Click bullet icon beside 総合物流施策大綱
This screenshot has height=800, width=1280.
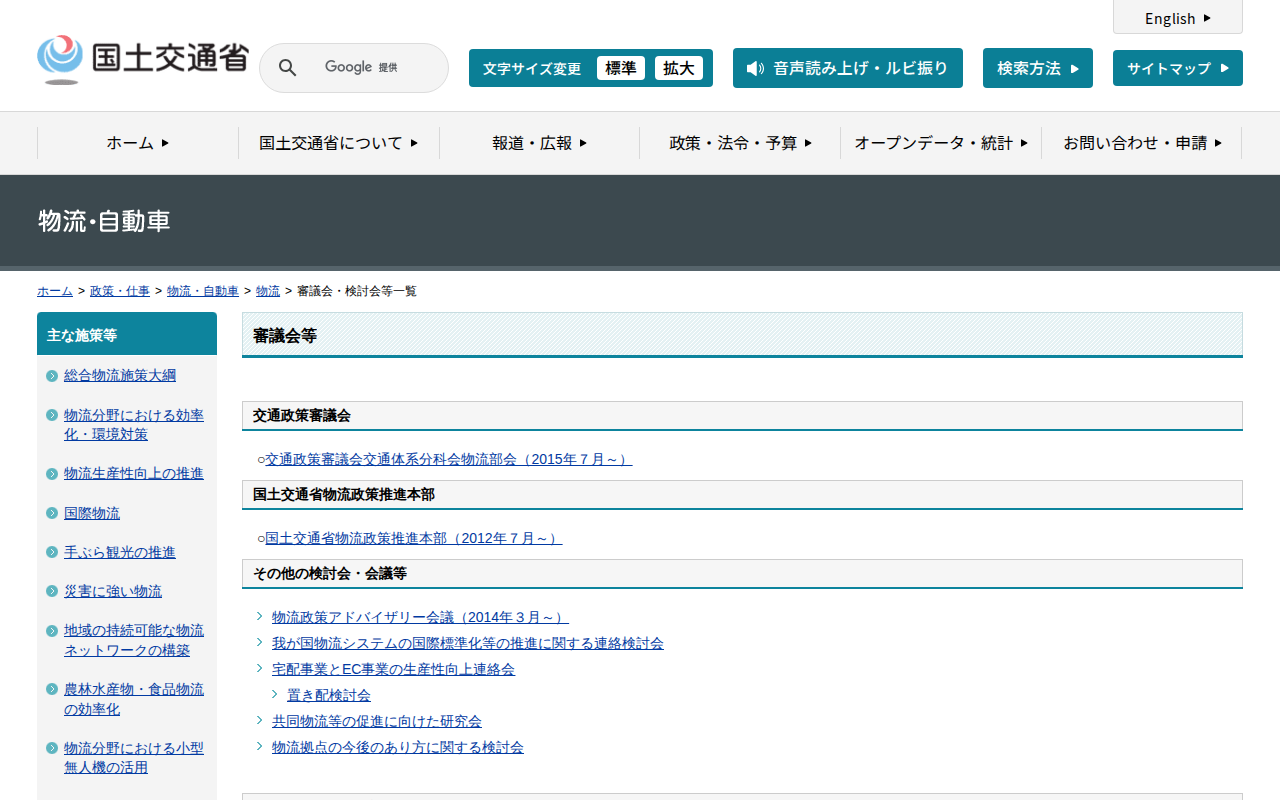pyautogui.click(x=52, y=376)
